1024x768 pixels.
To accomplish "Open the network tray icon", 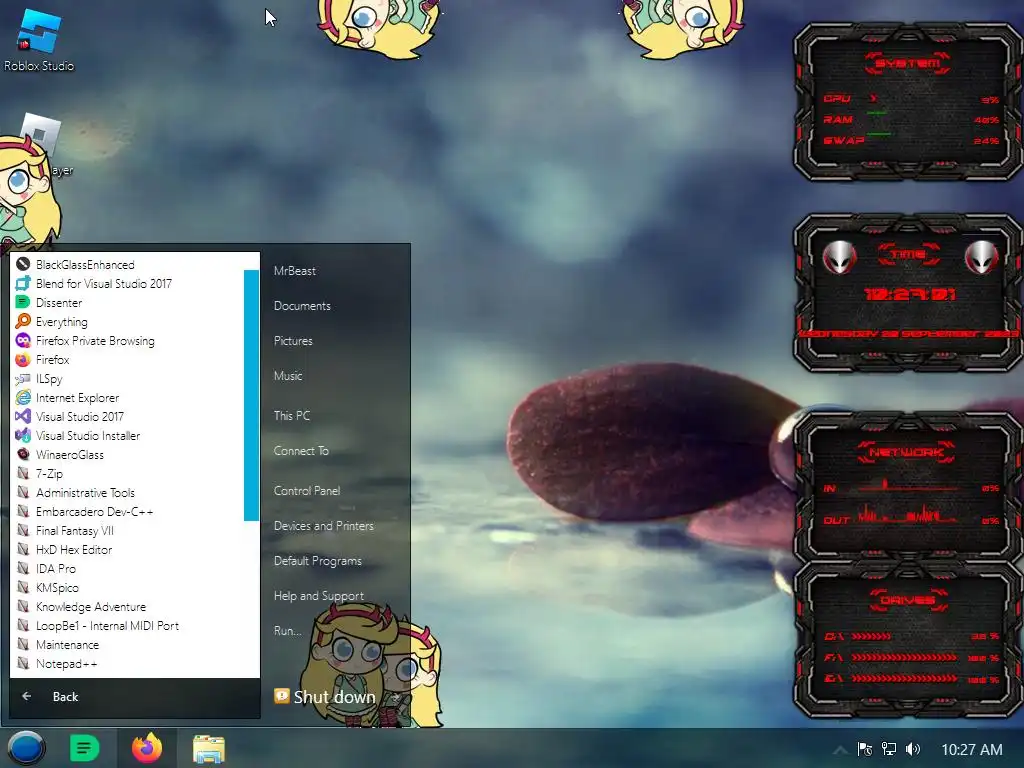I will [889, 749].
